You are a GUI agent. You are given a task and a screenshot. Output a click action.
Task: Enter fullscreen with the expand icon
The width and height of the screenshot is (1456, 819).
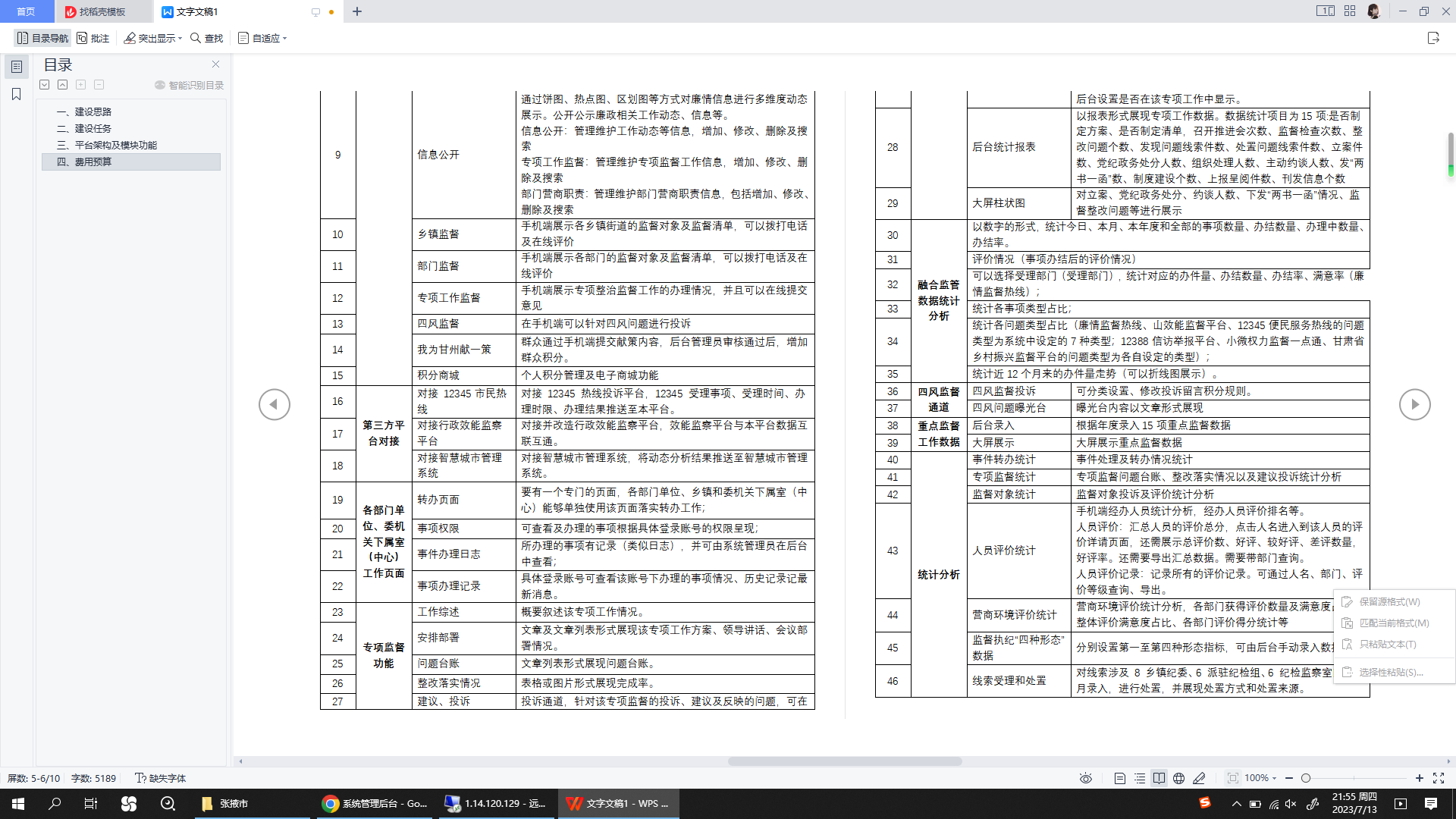tap(1438, 778)
